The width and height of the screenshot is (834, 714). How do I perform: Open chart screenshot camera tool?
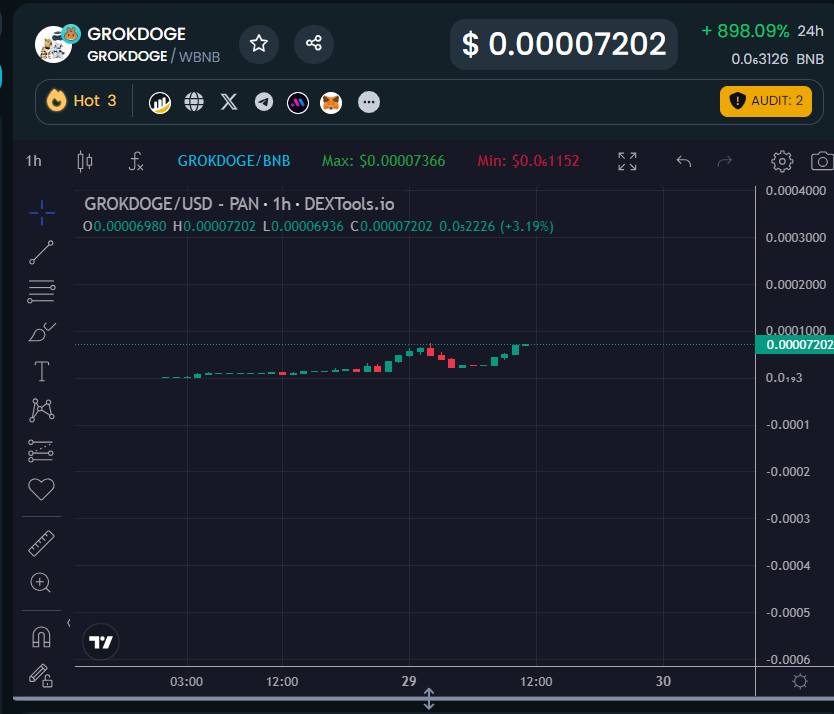pos(820,161)
